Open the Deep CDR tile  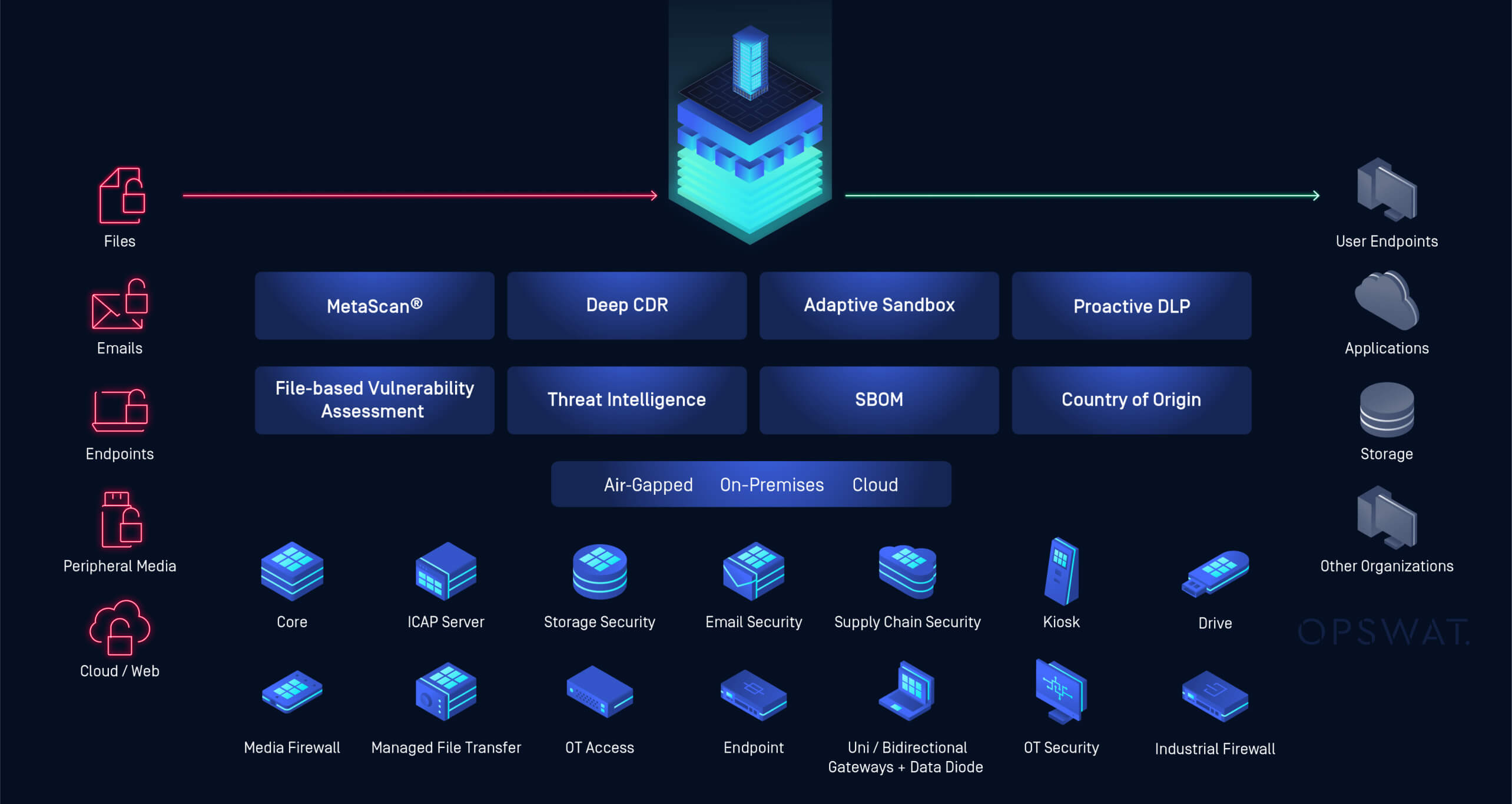(x=626, y=306)
